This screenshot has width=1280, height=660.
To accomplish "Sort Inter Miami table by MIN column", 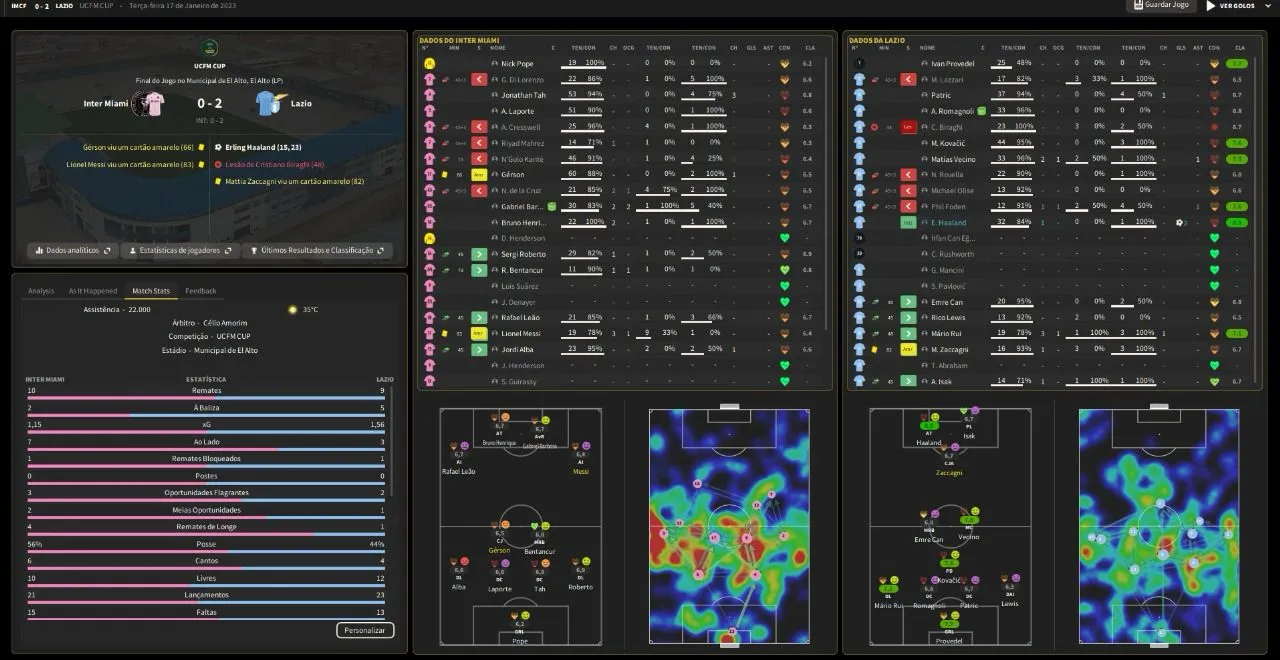I will [x=454, y=48].
